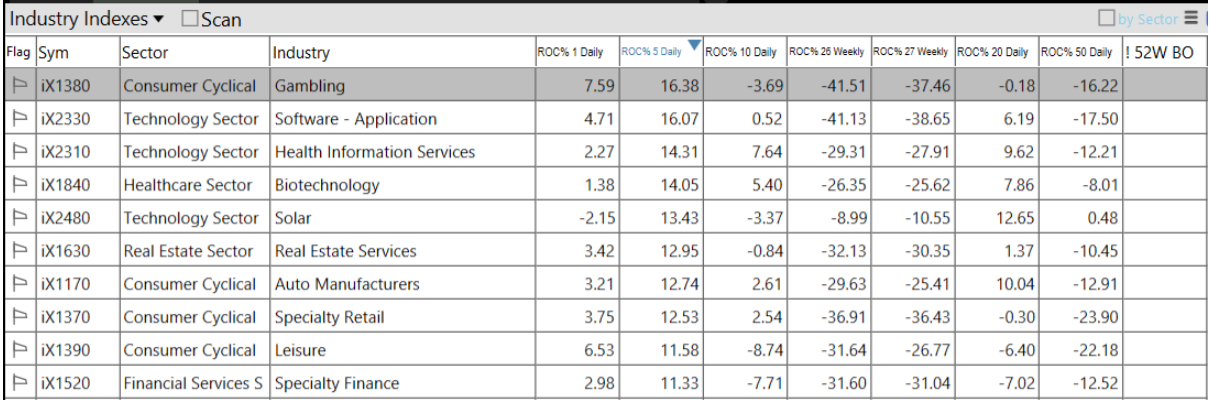The image size is (1210, 400).
Task: Flag the iX1380 Gambling row
Action: click(19, 86)
